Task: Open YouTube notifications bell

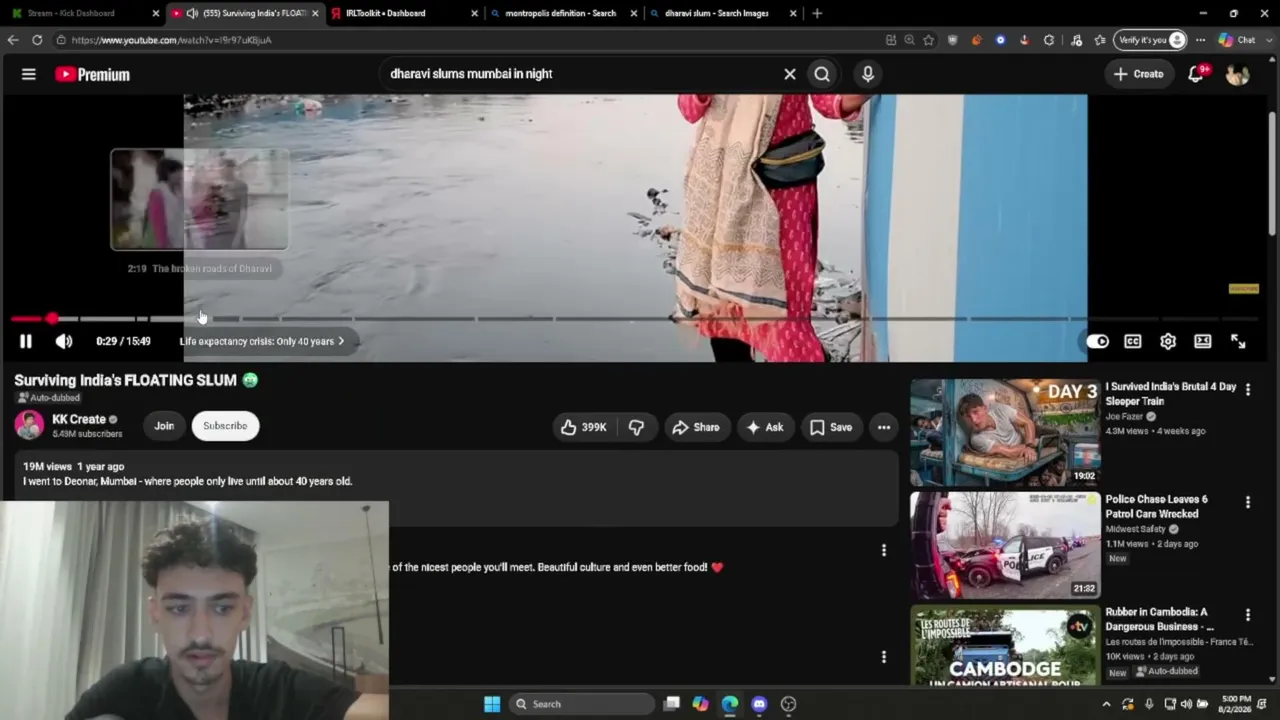Action: point(1196,74)
